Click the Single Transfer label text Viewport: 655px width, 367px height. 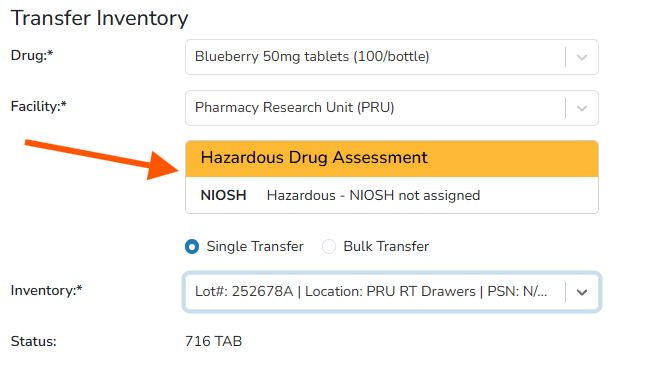255,246
